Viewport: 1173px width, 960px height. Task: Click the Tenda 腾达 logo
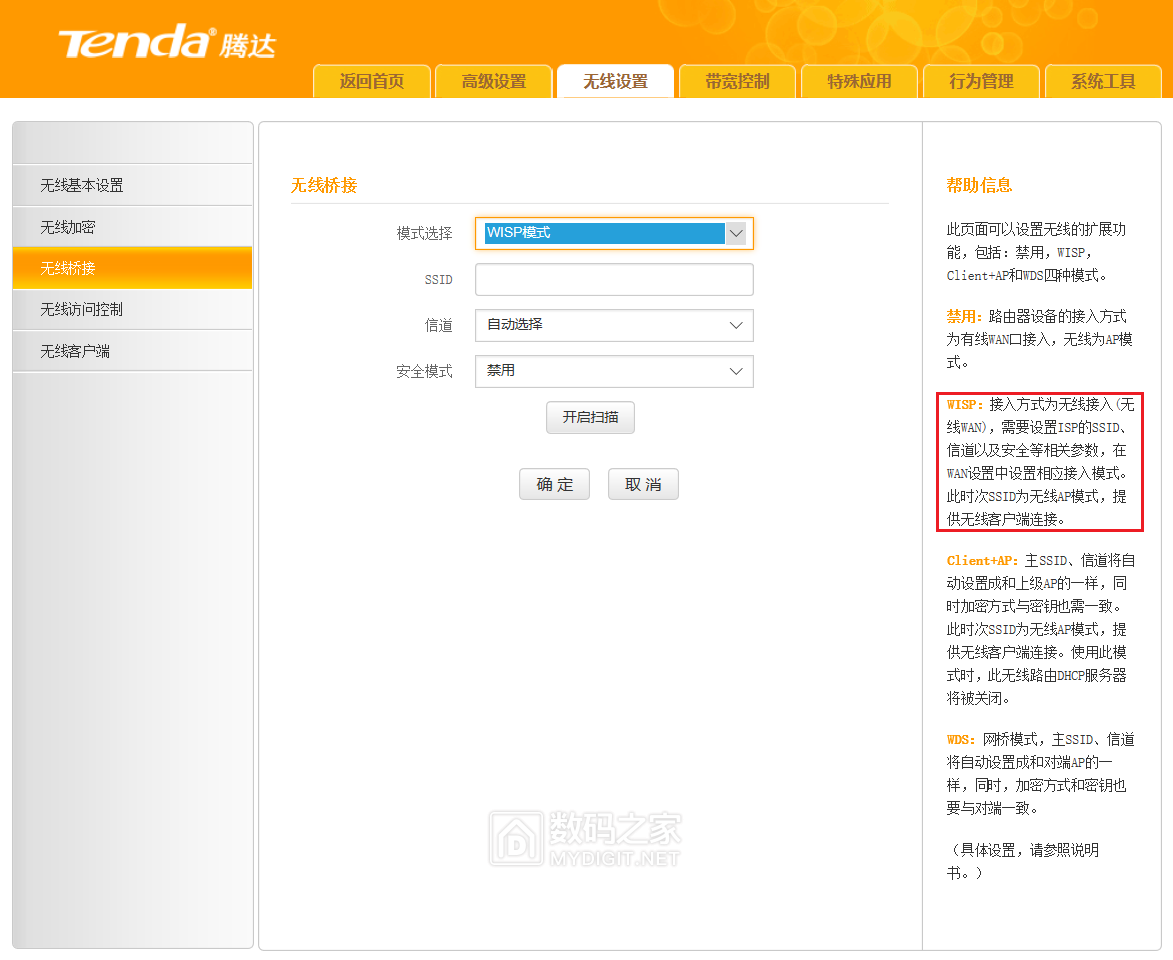coord(167,41)
